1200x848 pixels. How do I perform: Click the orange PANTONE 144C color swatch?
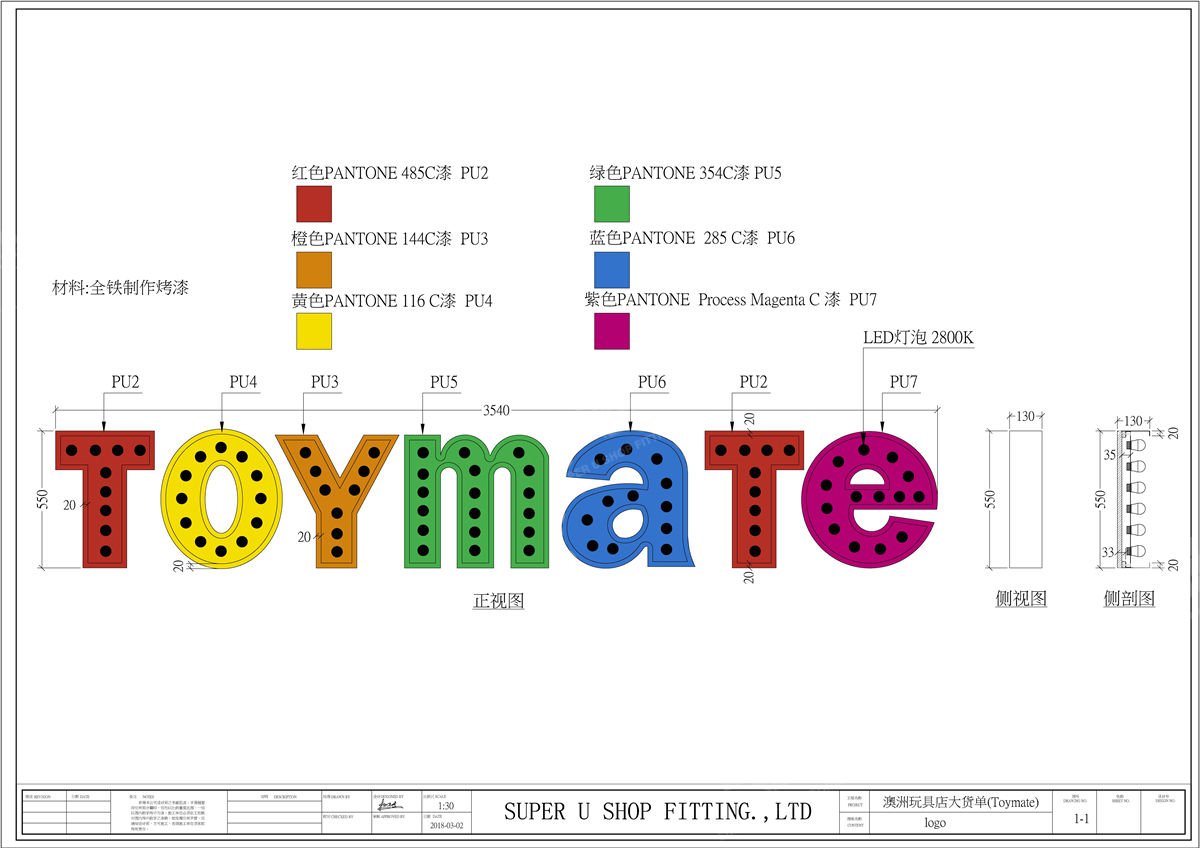(x=313, y=270)
